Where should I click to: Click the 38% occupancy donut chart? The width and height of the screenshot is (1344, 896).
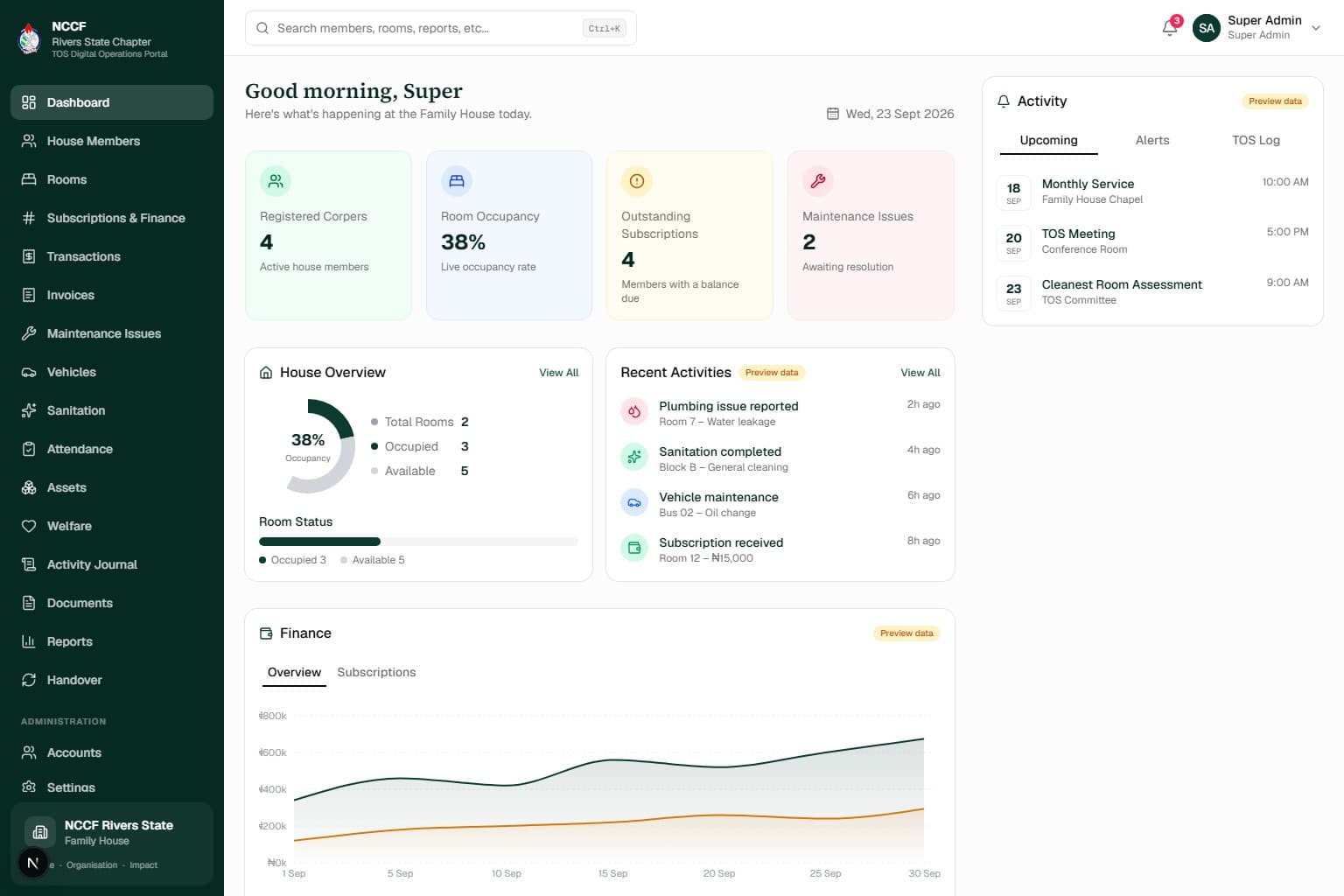(308, 446)
